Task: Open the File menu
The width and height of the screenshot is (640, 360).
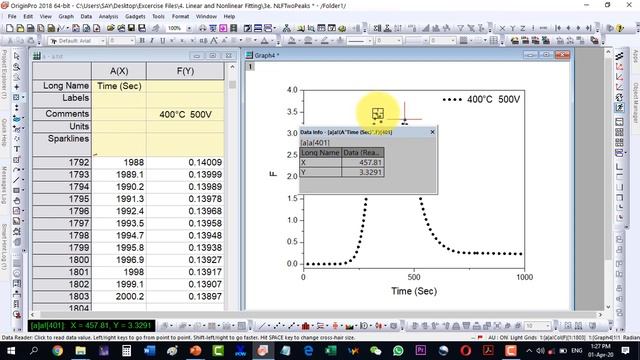Action: pos(12,16)
